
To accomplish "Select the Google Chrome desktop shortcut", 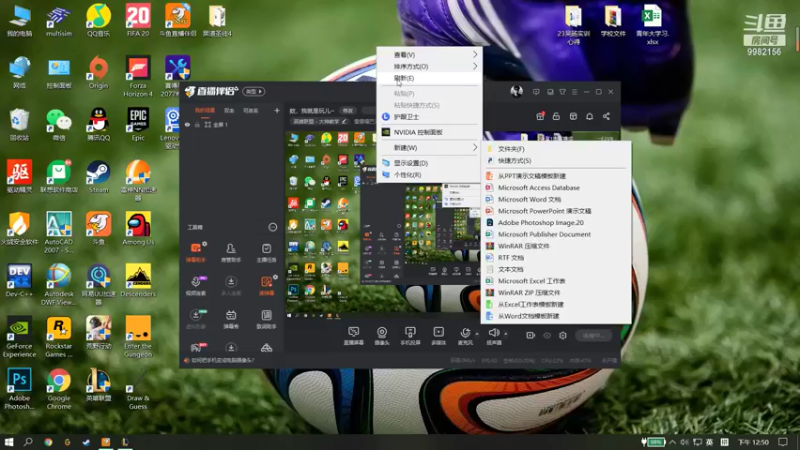I will pyautogui.click(x=59, y=388).
